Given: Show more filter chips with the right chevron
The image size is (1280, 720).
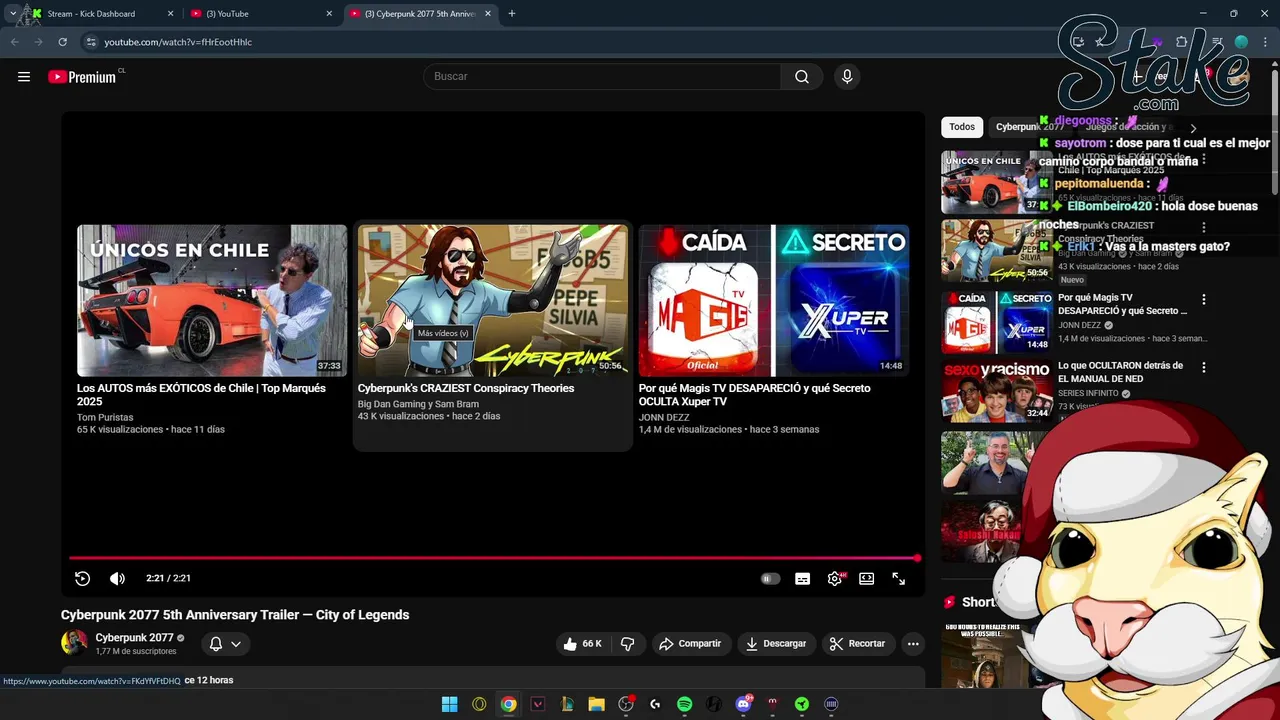Looking at the screenshot, I should [x=1193, y=128].
